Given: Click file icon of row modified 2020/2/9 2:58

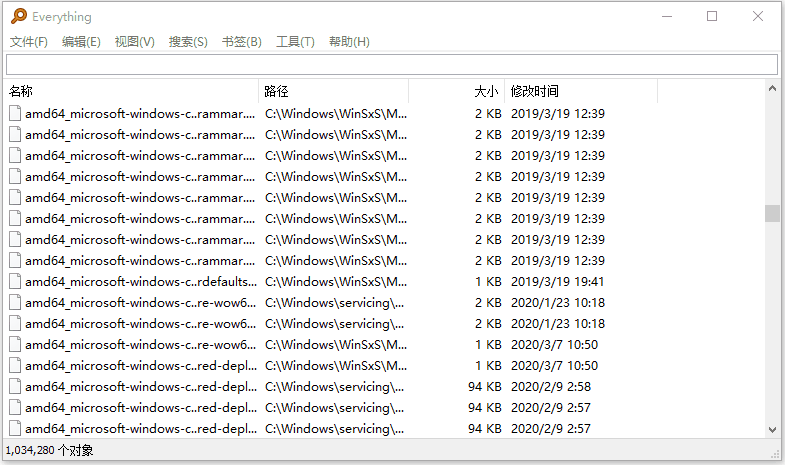Looking at the screenshot, I should point(15,387).
